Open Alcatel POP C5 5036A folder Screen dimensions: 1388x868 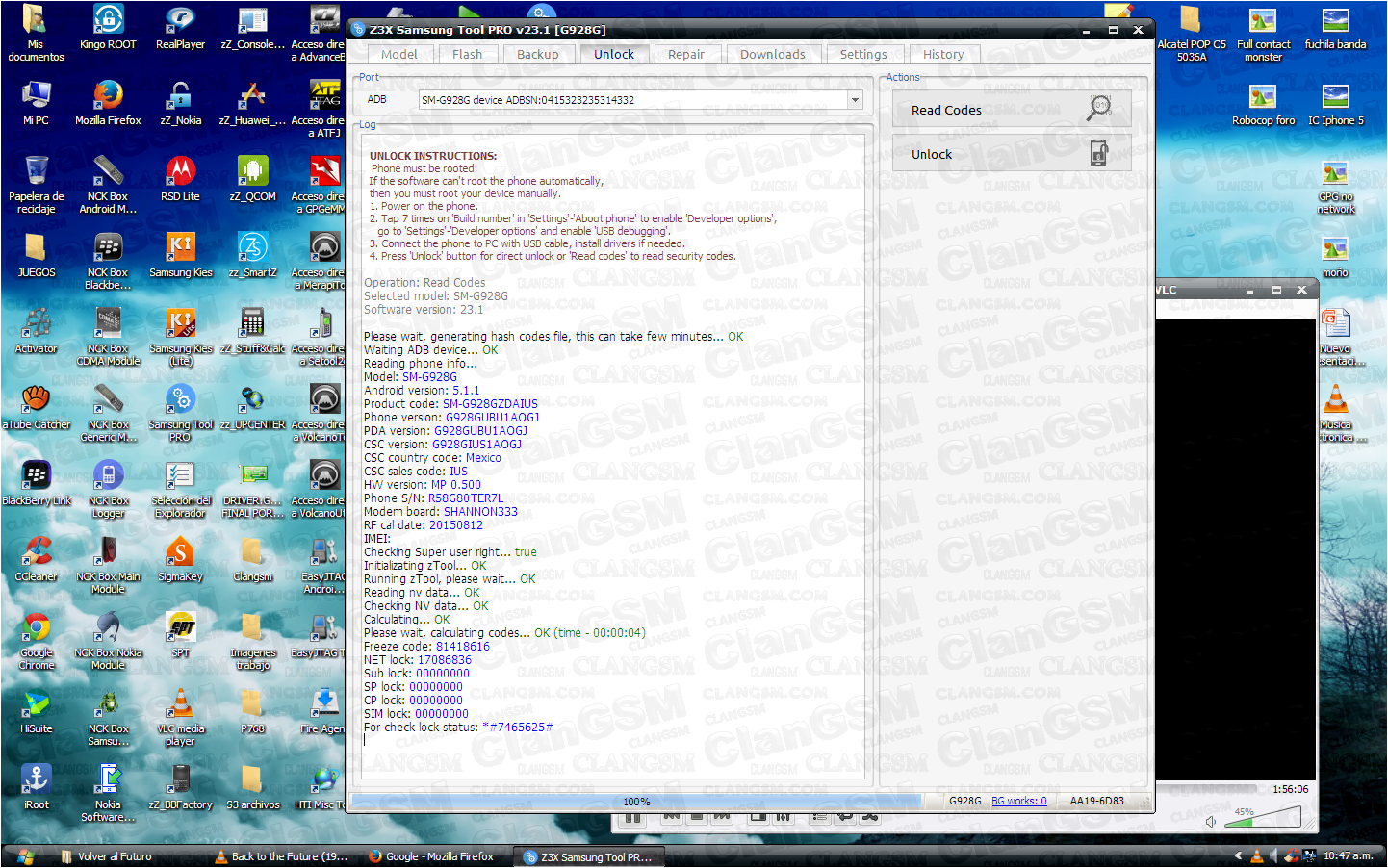[x=1191, y=33]
